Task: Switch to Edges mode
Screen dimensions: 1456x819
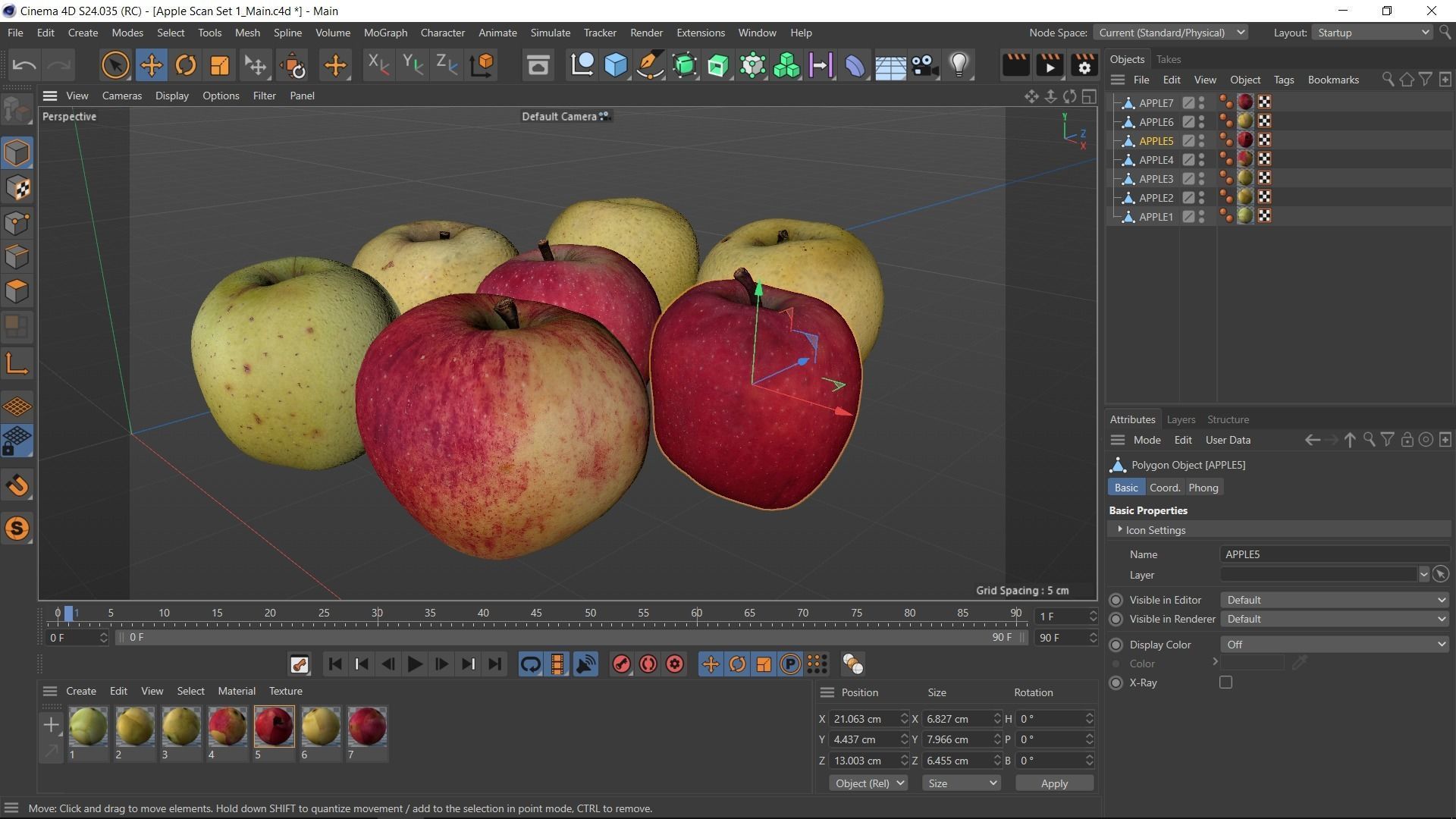Action: (x=17, y=257)
